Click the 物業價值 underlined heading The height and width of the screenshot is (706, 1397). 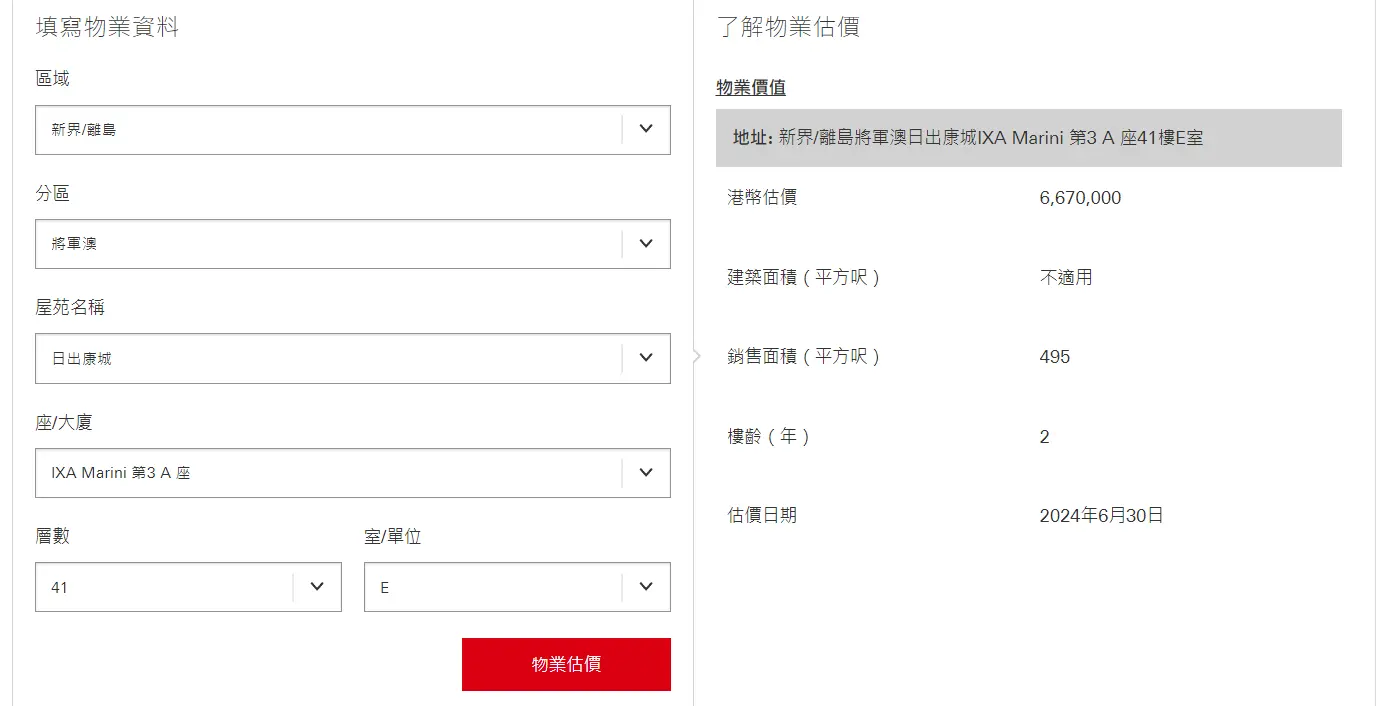751,88
